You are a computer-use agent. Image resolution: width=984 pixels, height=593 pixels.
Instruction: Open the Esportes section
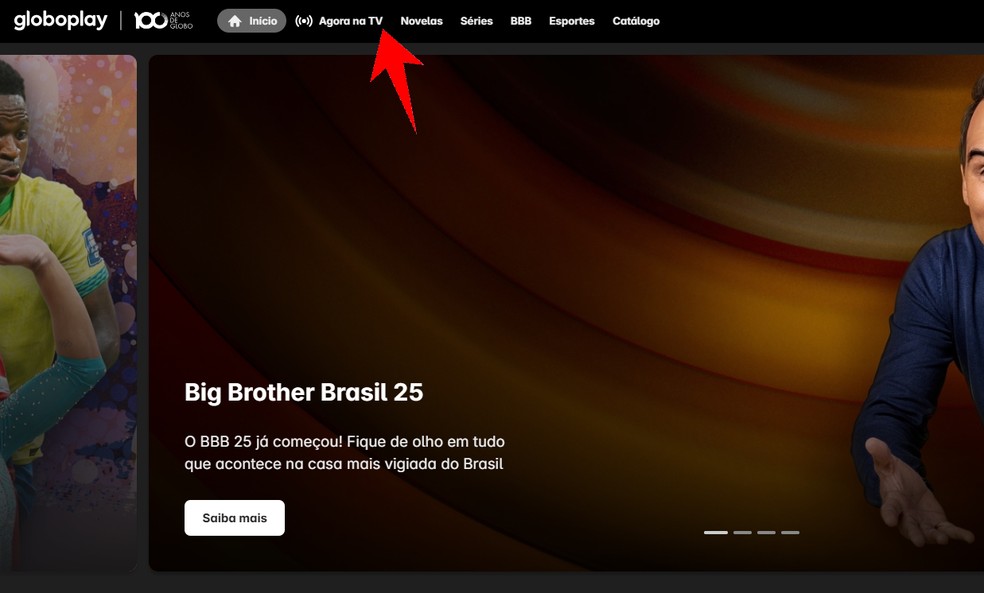click(x=572, y=21)
